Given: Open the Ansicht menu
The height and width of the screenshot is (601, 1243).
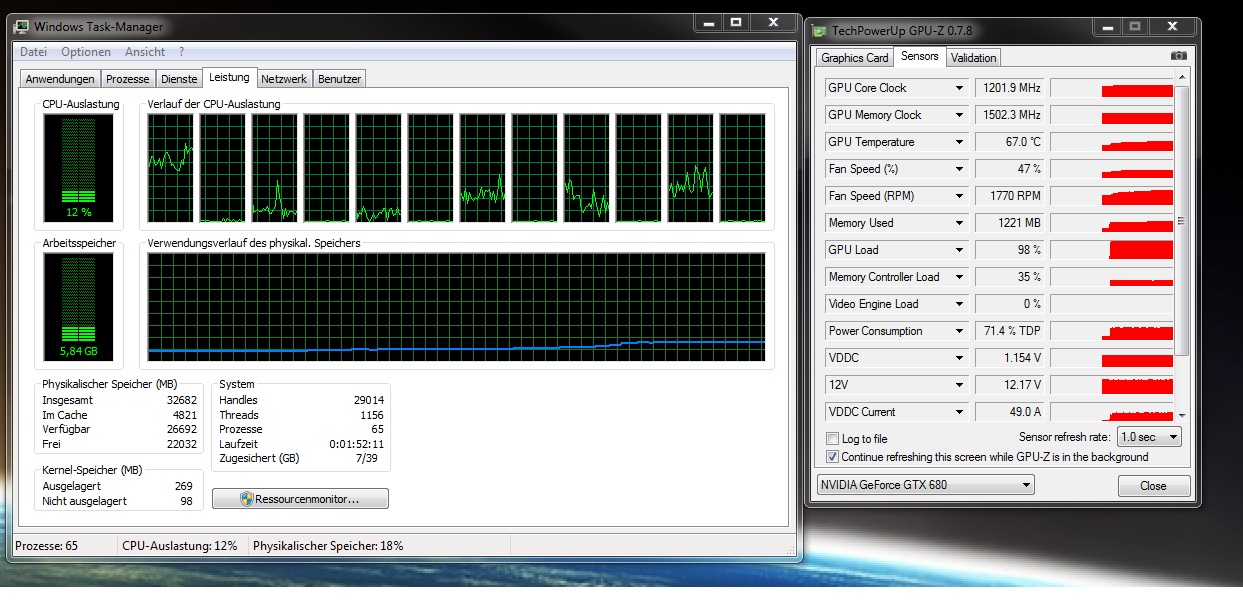Looking at the screenshot, I should pos(145,52).
